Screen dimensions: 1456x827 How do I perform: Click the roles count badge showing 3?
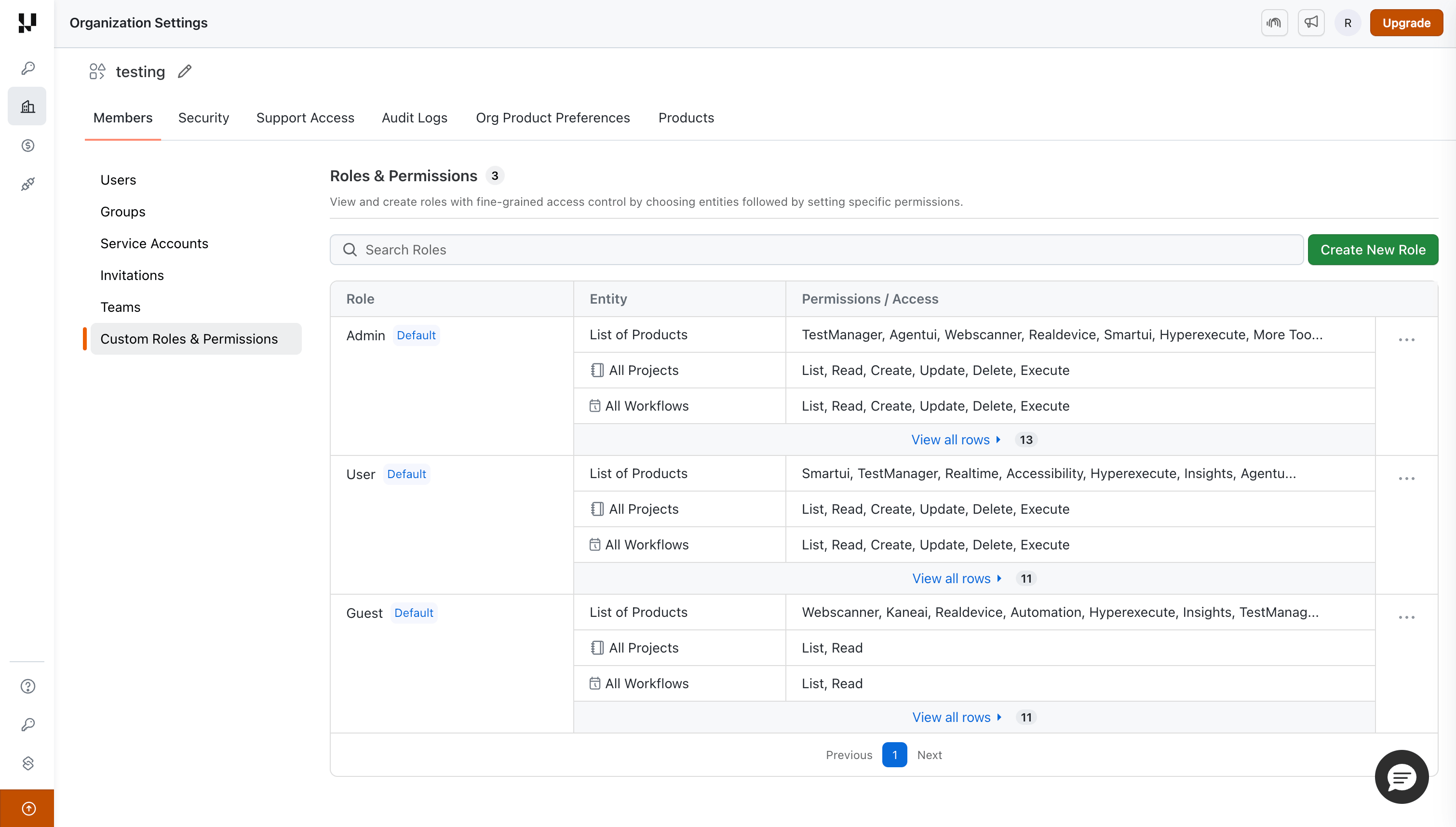pyautogui.click(x=495, y=176)
